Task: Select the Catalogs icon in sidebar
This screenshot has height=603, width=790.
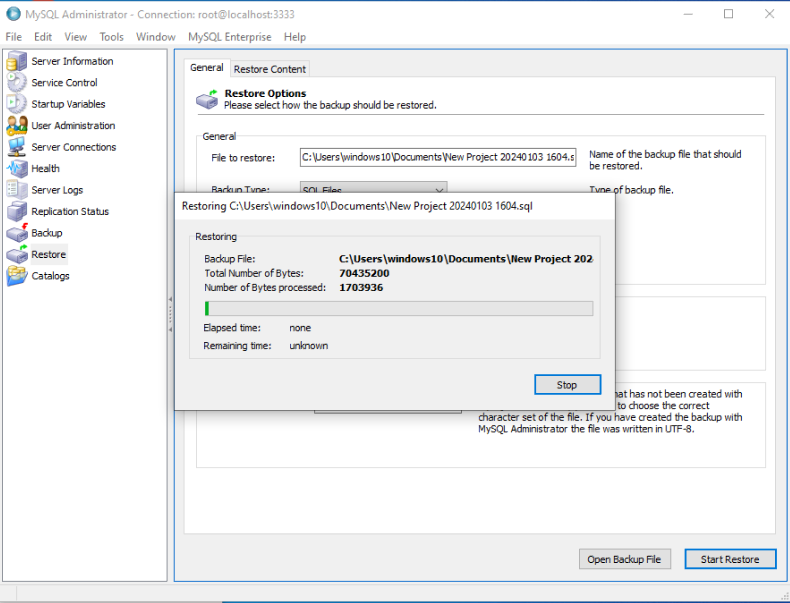Action: click(17, 276)
